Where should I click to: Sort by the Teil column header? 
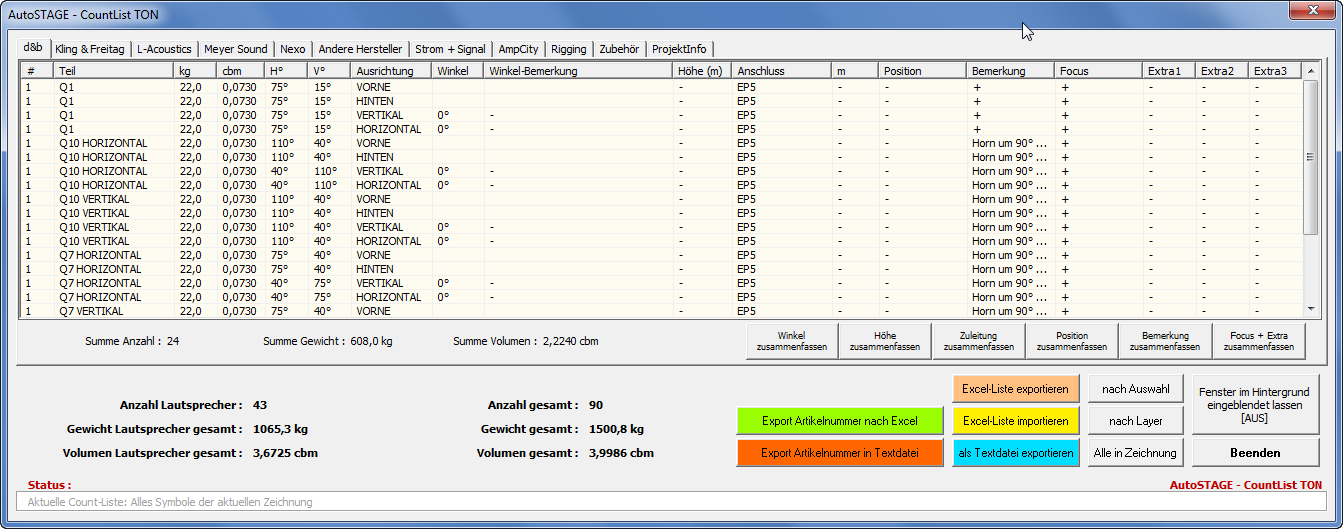coord(112,71)
